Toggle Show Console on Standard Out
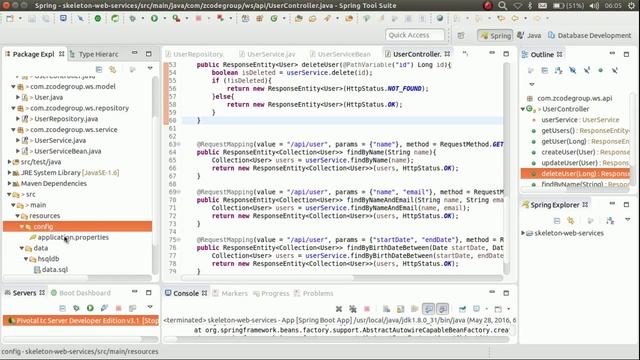 coord(428,309)
